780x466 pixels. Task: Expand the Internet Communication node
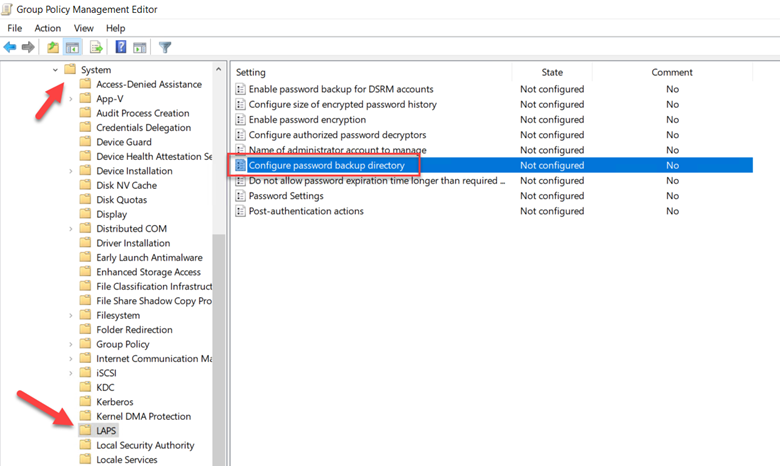click(x=71, y=358)
